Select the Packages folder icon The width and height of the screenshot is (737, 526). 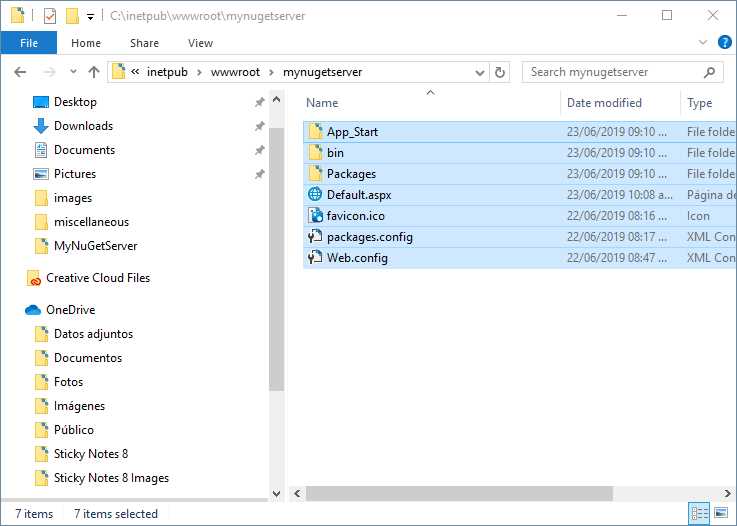click(x=315, y=173)
